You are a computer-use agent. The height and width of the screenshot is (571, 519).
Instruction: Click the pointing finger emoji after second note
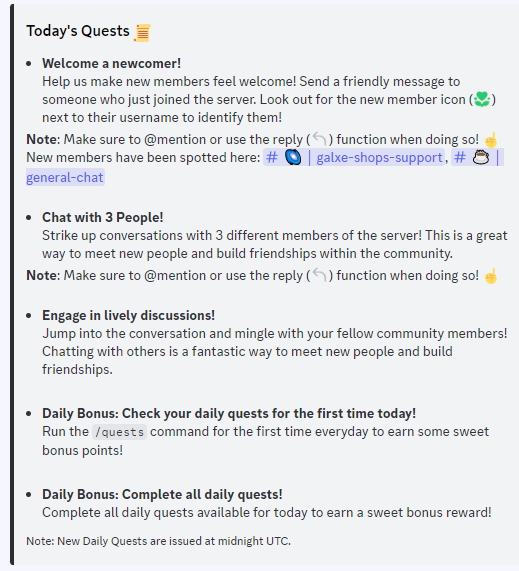[491, 276]
